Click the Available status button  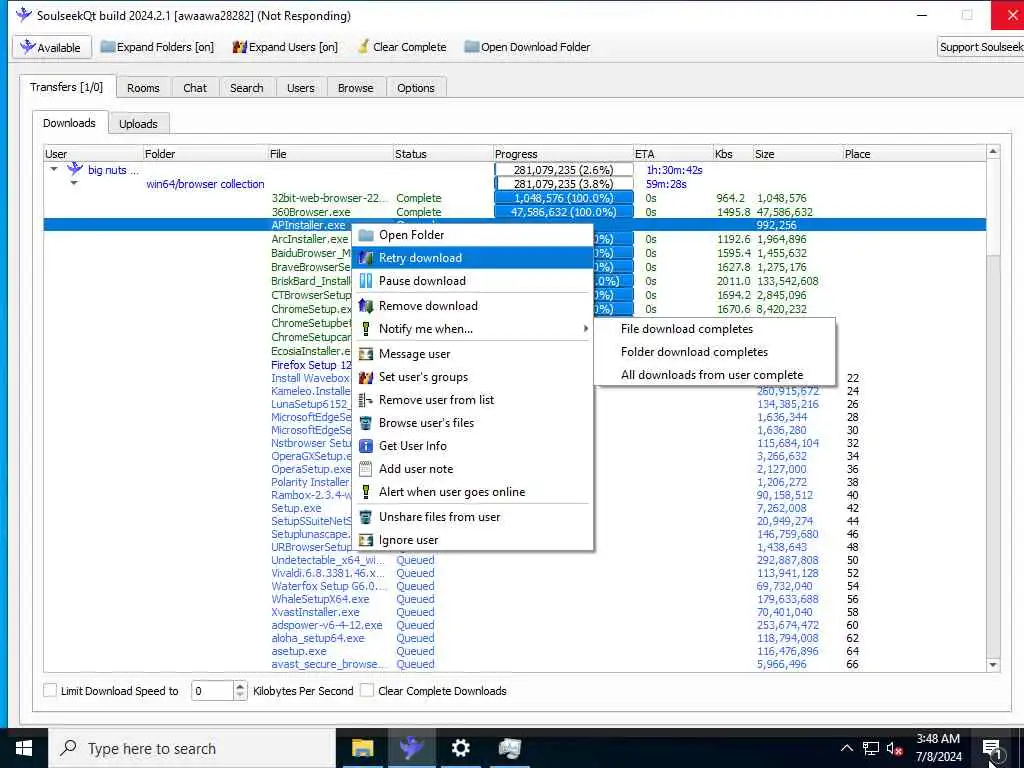click(51, 47)
